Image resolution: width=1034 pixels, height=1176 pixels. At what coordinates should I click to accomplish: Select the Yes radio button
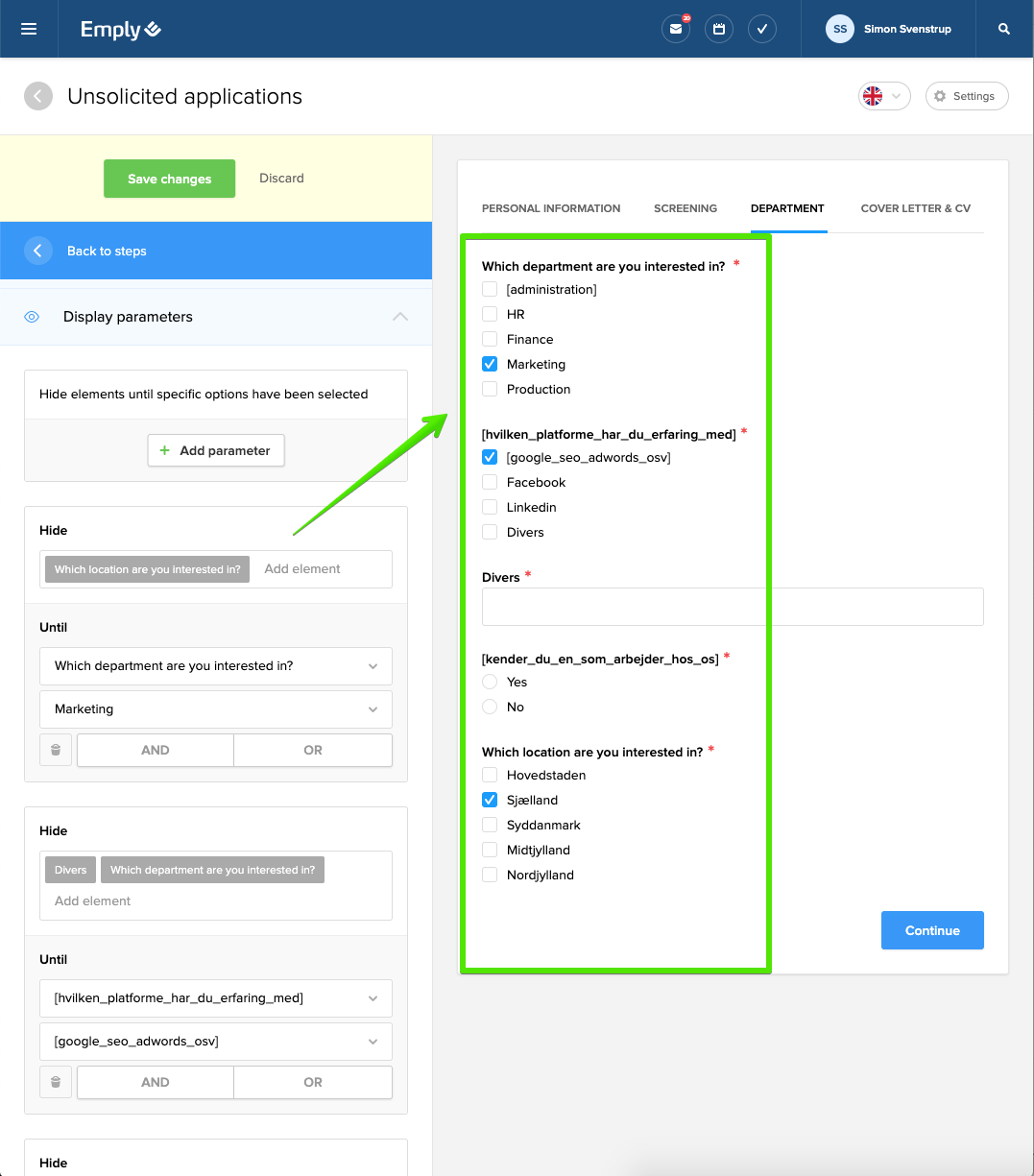tap(490, 682)
